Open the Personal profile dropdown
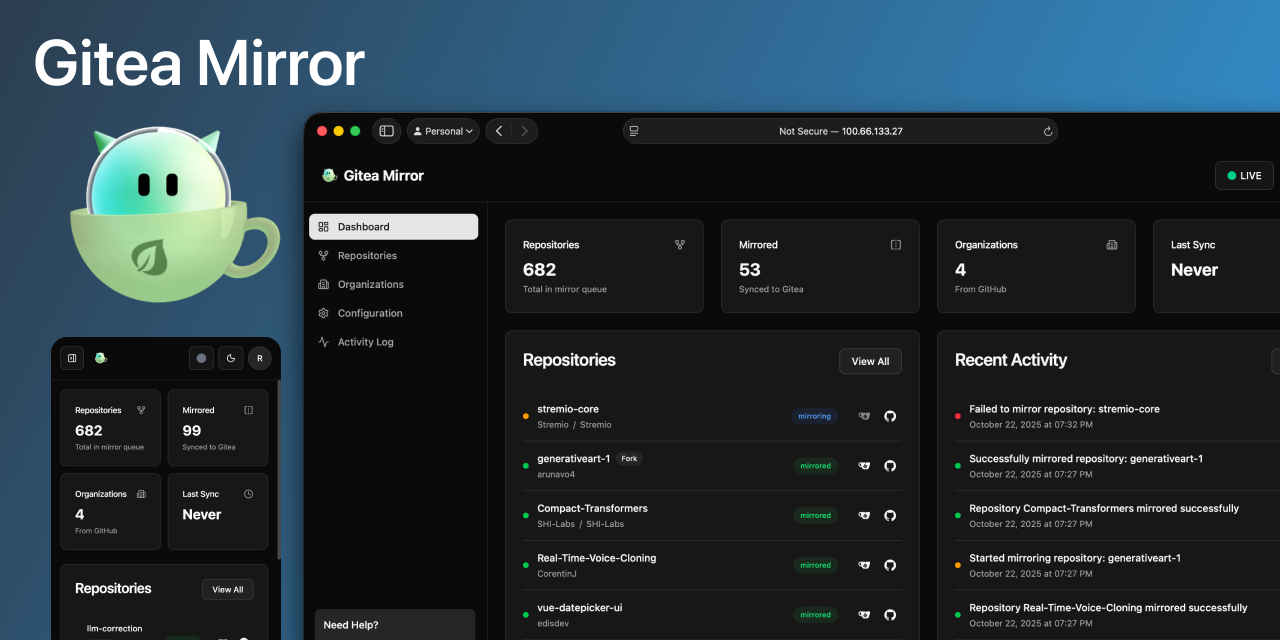This screenshot has width=1280, height=640. tap(443, 131)
